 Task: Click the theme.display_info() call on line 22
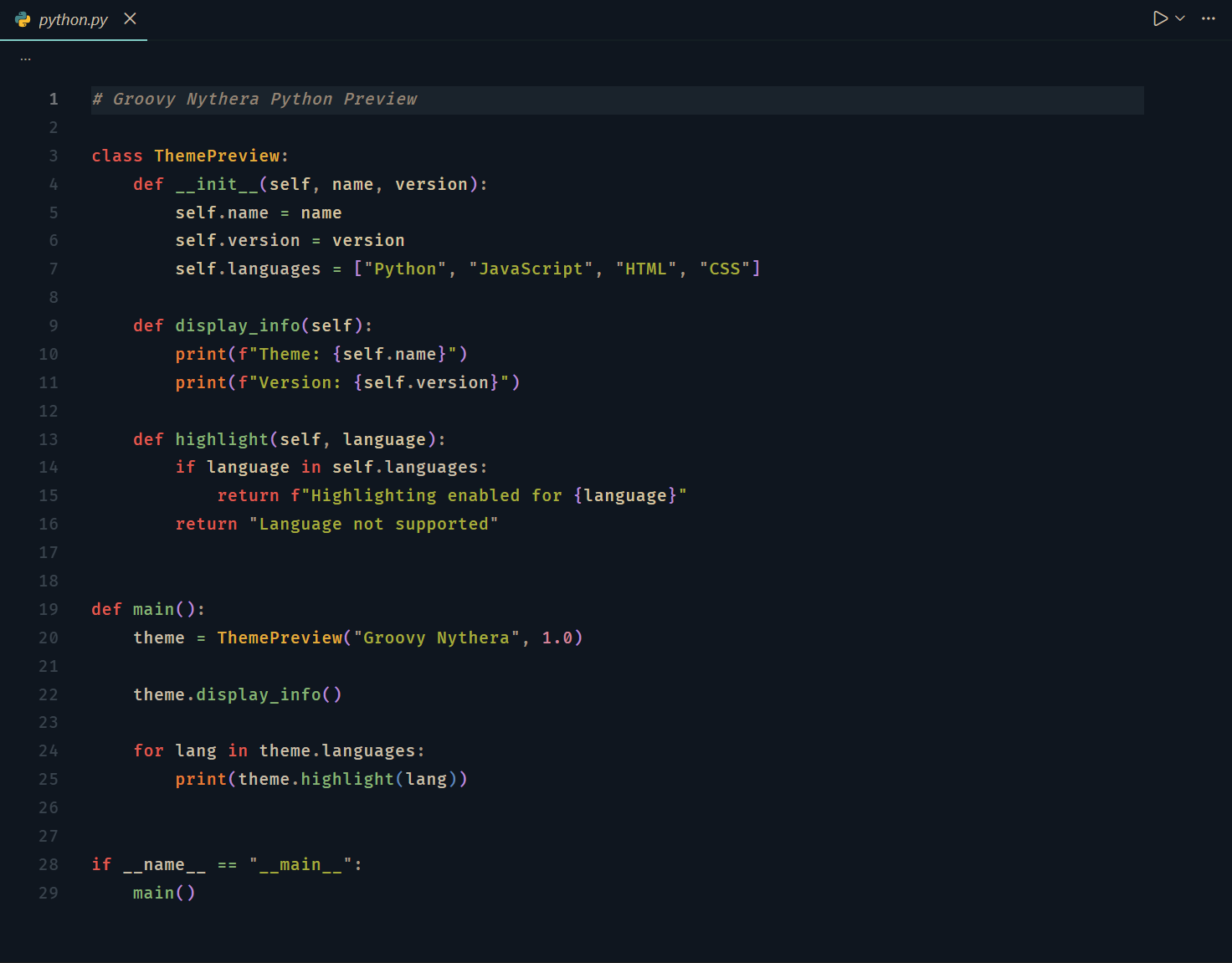click(x=237, y=694)
